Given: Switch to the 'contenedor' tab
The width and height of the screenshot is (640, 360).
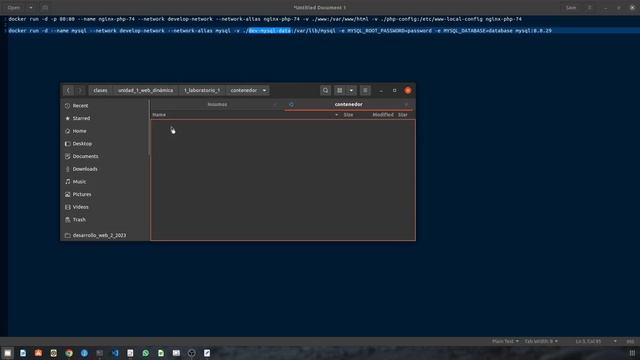Looking at the screenshot, I should pyautogui.click(x=349, y=104).
